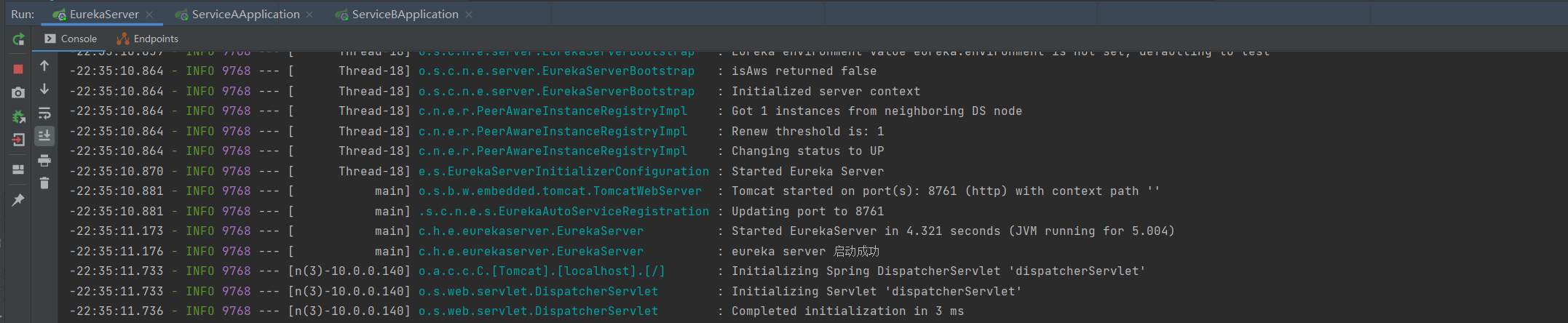Toggle scroll to end of console

(44, 136)
